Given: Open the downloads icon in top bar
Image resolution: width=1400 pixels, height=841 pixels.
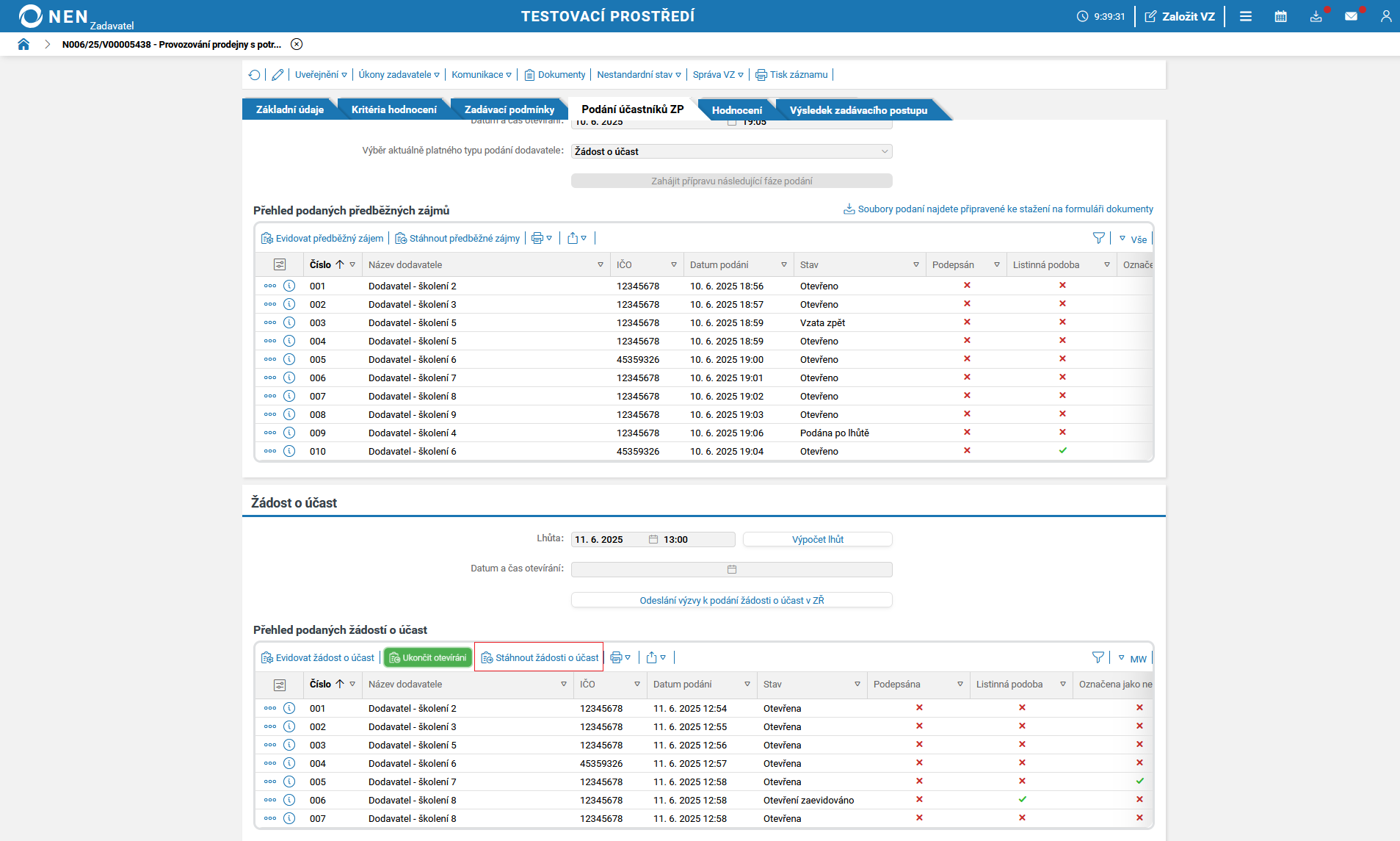Looking at the screenshot, I should [x=1316, y=16].
